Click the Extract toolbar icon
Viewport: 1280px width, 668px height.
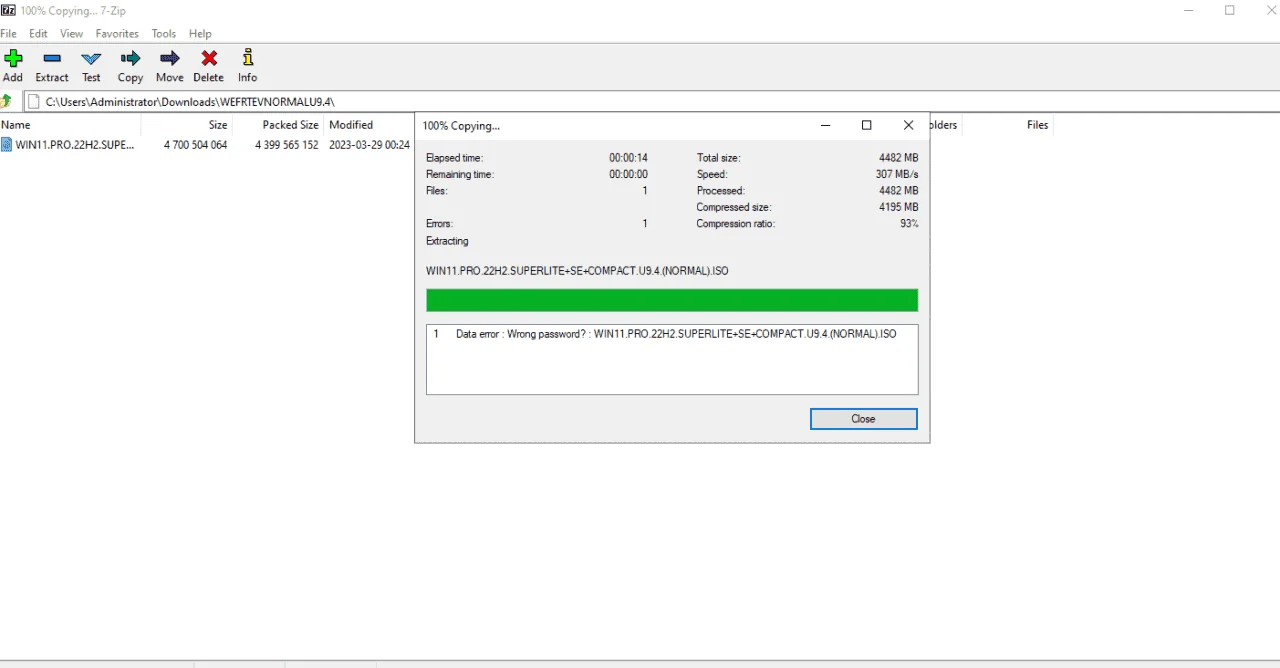tap(52, 59)
